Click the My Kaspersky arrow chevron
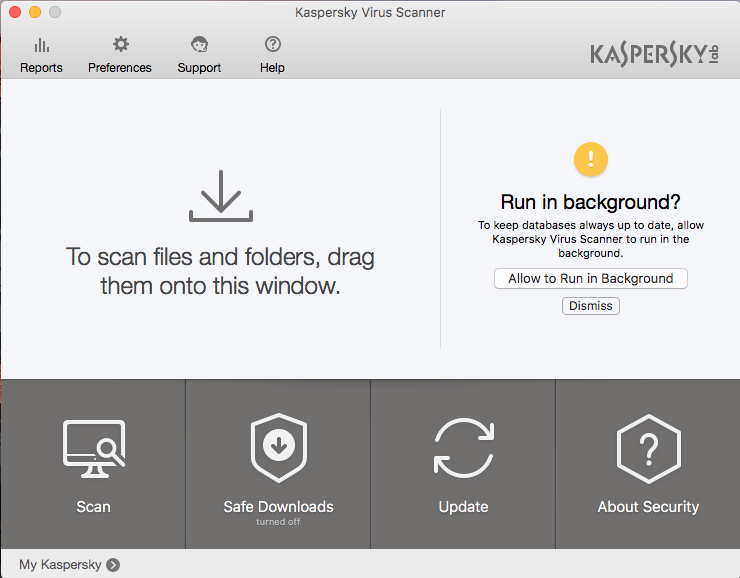740x578 pixels. pos(113,565)
